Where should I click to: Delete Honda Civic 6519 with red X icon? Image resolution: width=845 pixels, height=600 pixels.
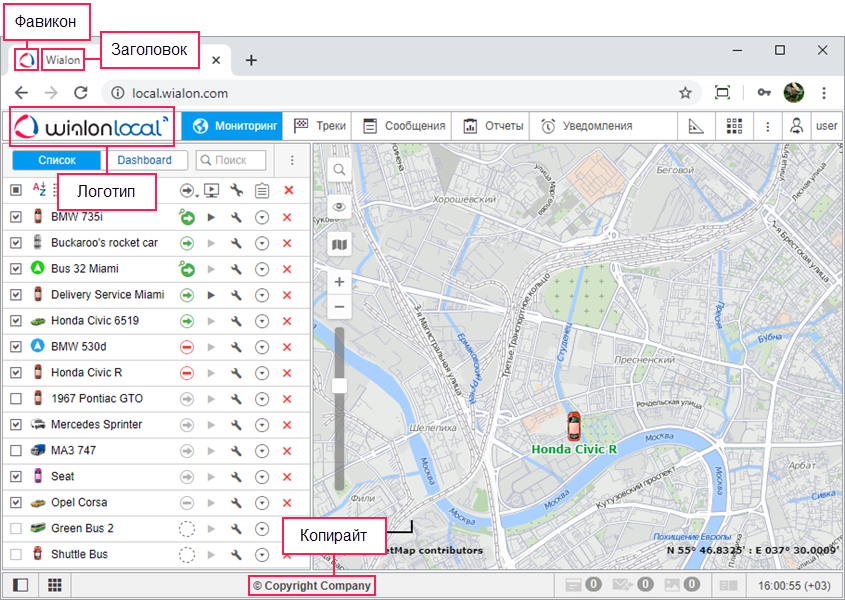click(288, 321)
